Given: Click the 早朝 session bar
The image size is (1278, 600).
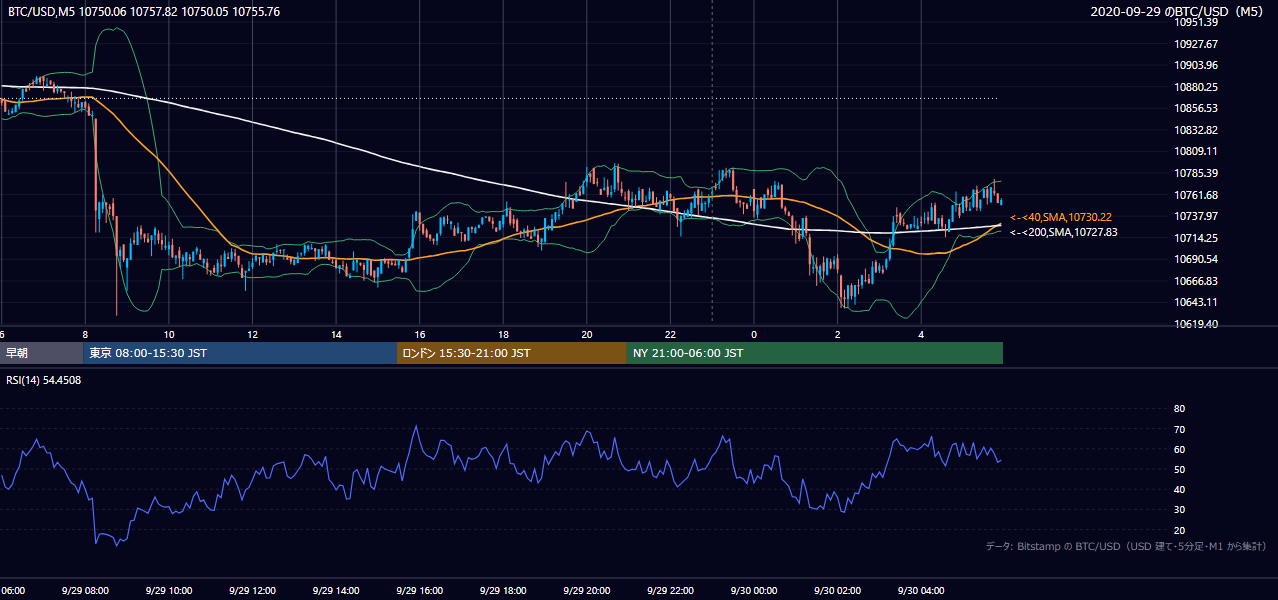Looking at the screenshot, I should point(41,353).
